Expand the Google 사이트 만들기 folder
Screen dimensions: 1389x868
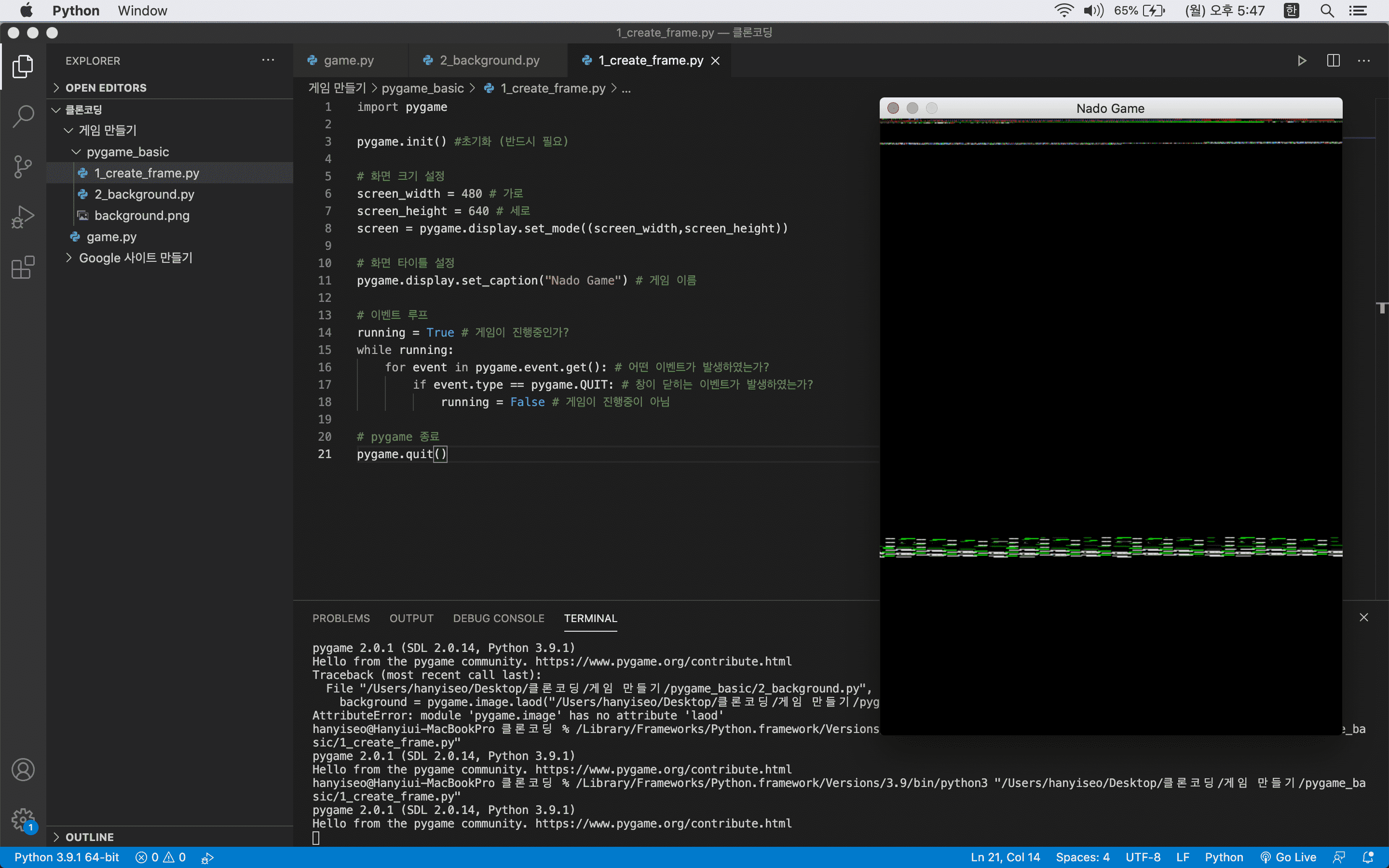tap(136, 258)
